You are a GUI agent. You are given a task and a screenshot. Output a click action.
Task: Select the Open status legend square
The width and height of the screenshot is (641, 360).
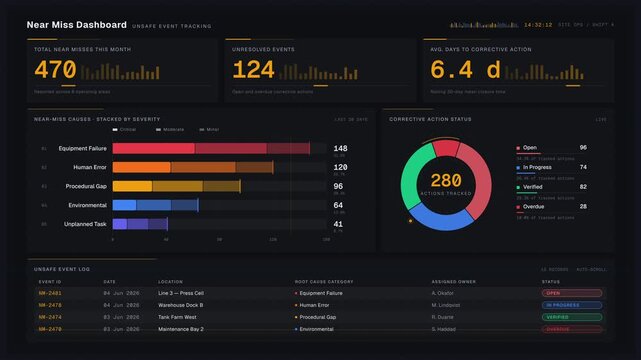click(518, 148)
